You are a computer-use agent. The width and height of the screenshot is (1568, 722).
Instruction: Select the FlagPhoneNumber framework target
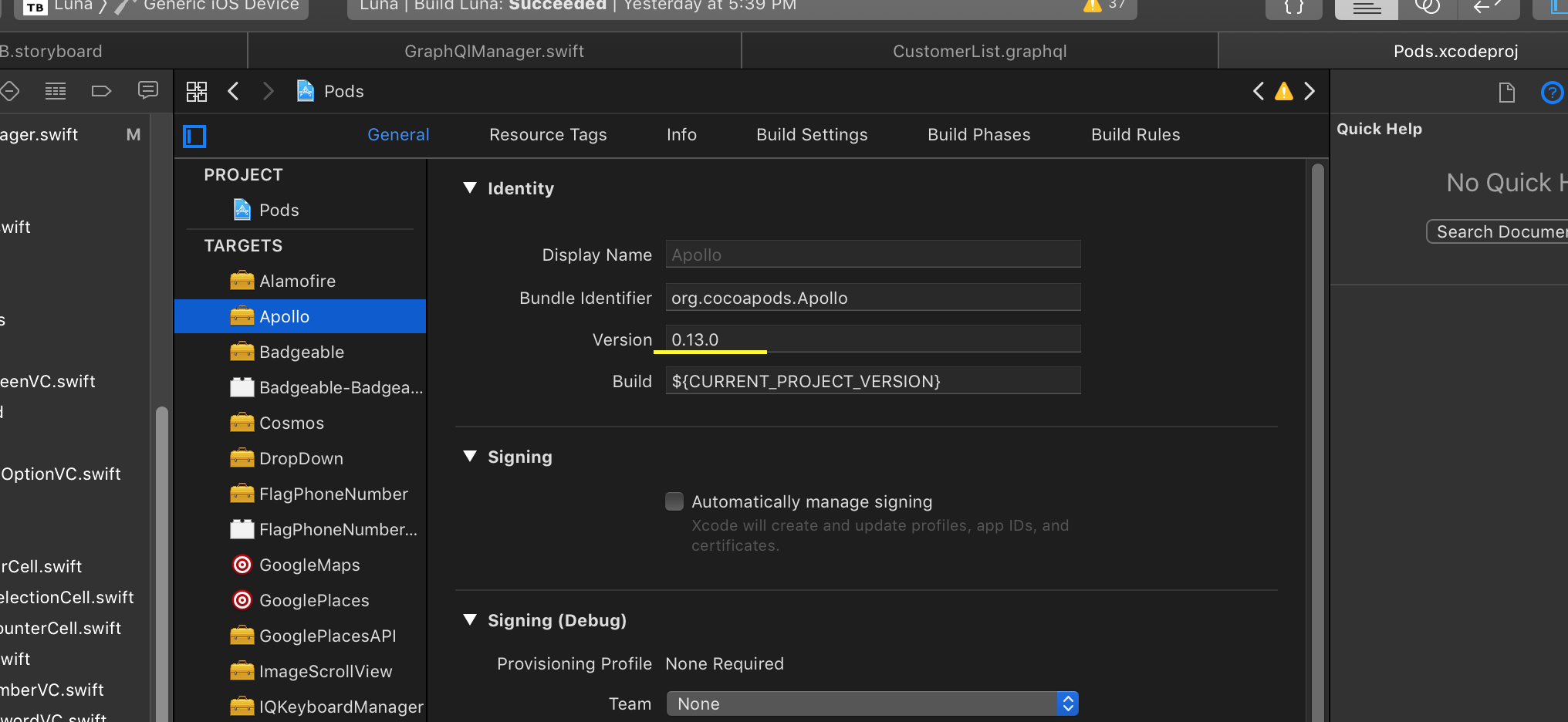(x=300, y=494)
